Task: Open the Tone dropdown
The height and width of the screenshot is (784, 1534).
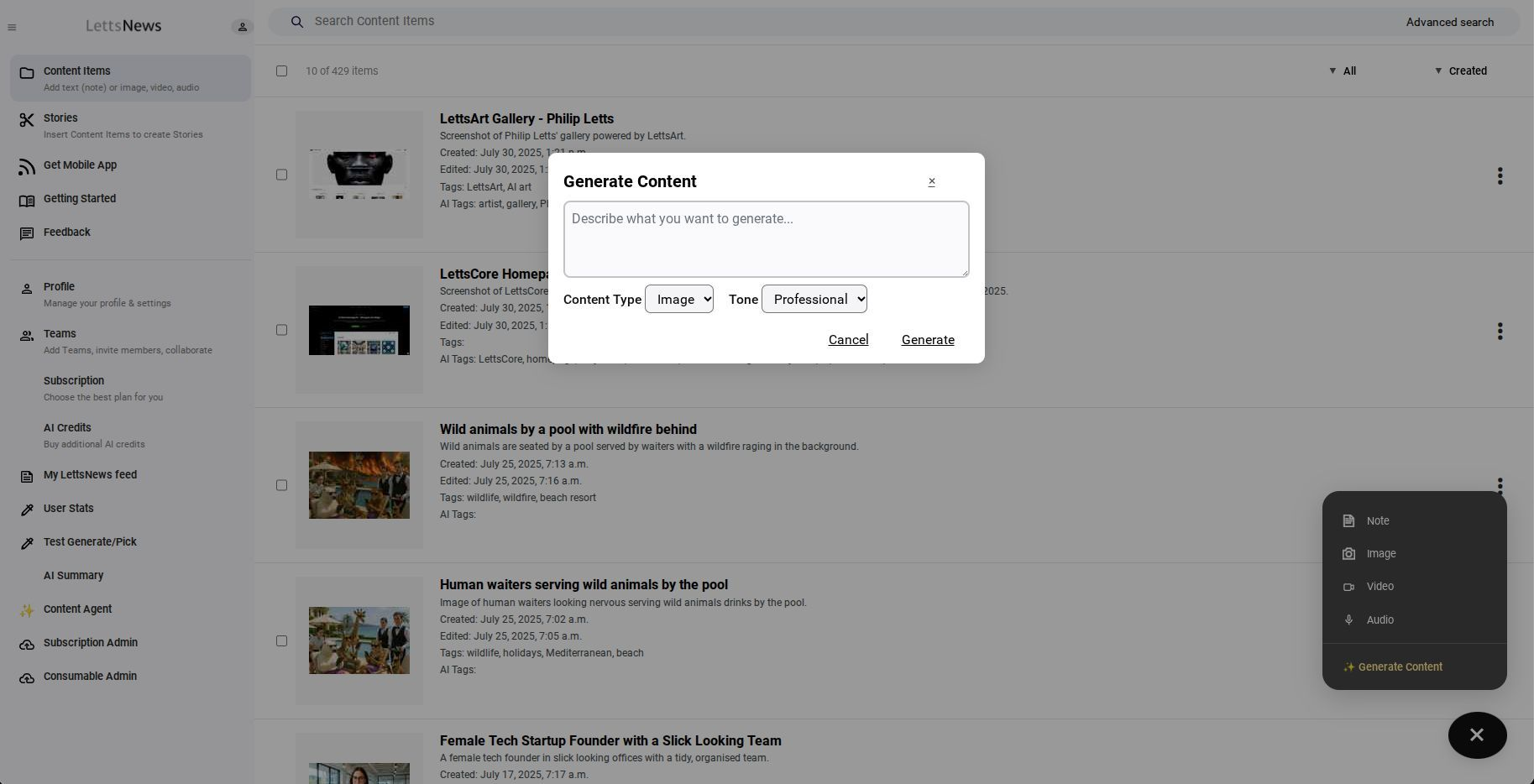Action: tap(814, 300)
